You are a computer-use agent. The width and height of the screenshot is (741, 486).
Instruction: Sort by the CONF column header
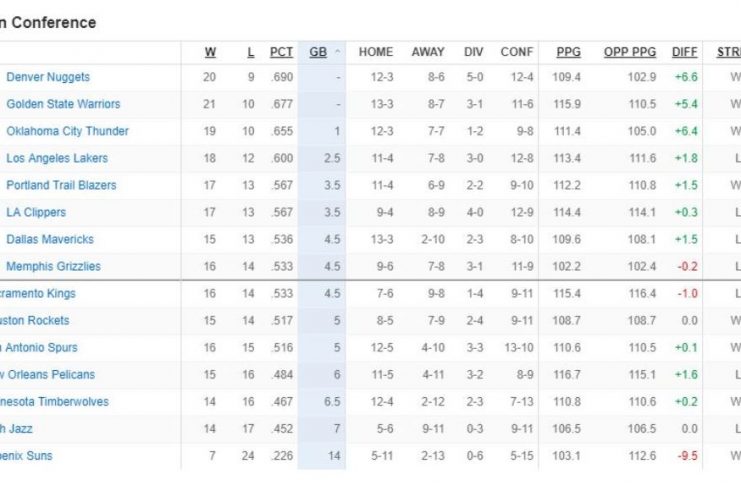pyautogui.click(x=517, y=52)
